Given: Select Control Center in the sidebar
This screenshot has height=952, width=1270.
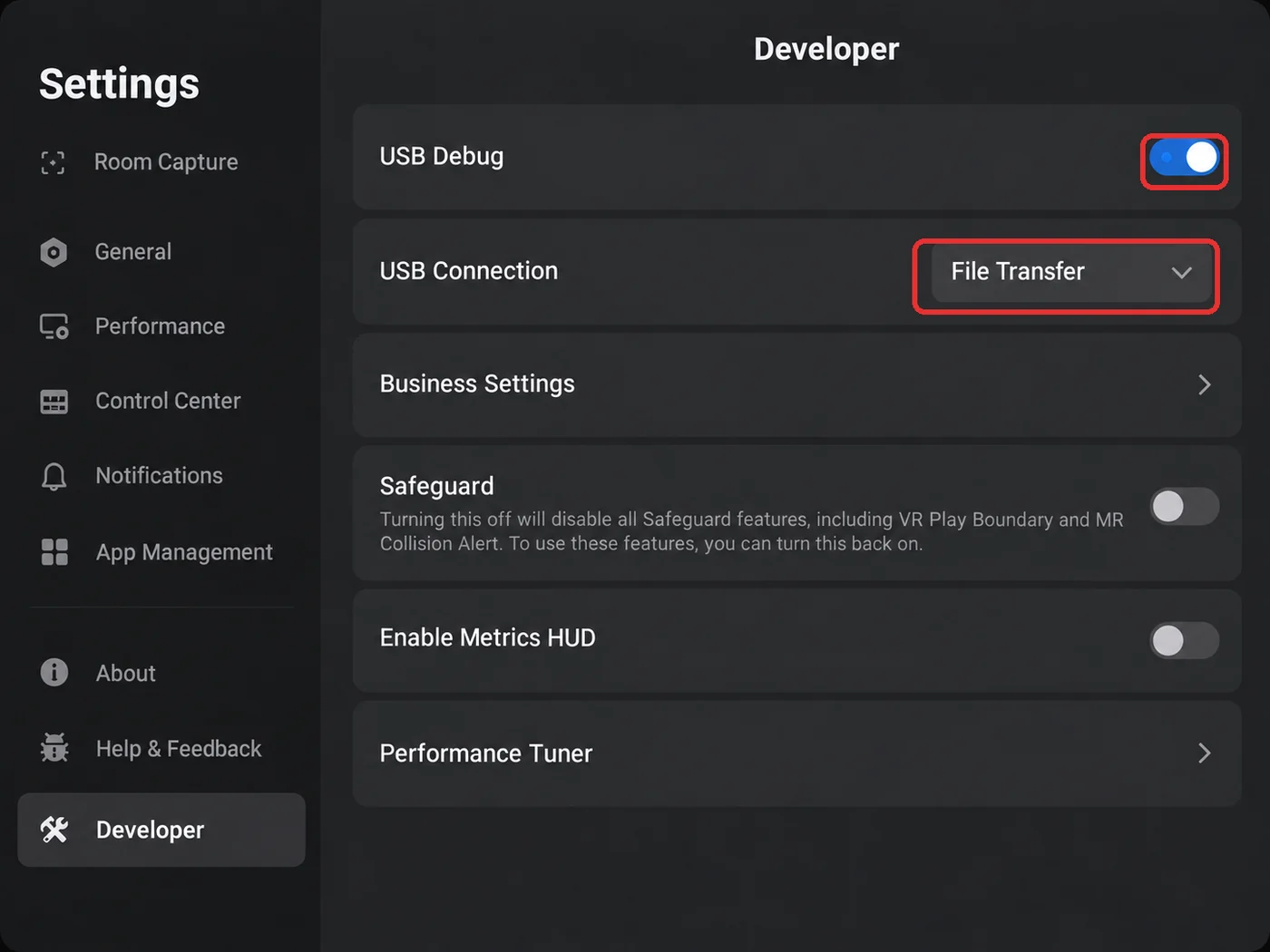Looking at the screenshot, I should [161, 402].
